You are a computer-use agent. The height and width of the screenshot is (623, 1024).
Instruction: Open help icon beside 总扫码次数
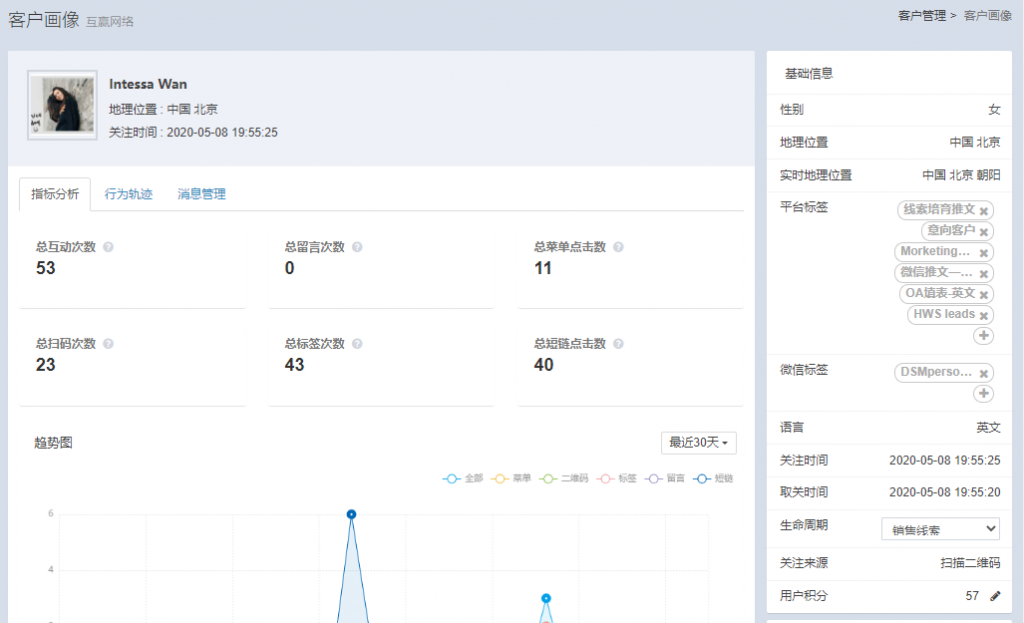pos(108,344)
